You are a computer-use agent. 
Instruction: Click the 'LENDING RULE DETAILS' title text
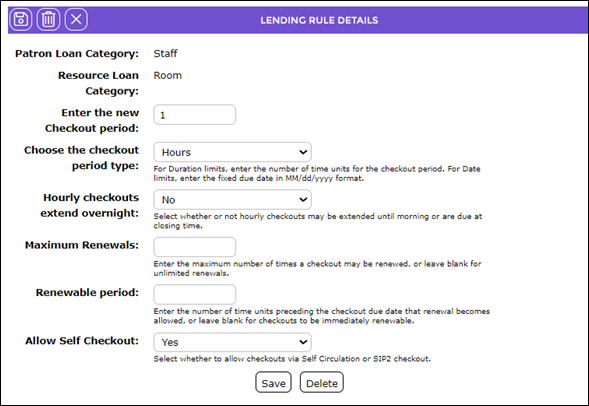319,20
